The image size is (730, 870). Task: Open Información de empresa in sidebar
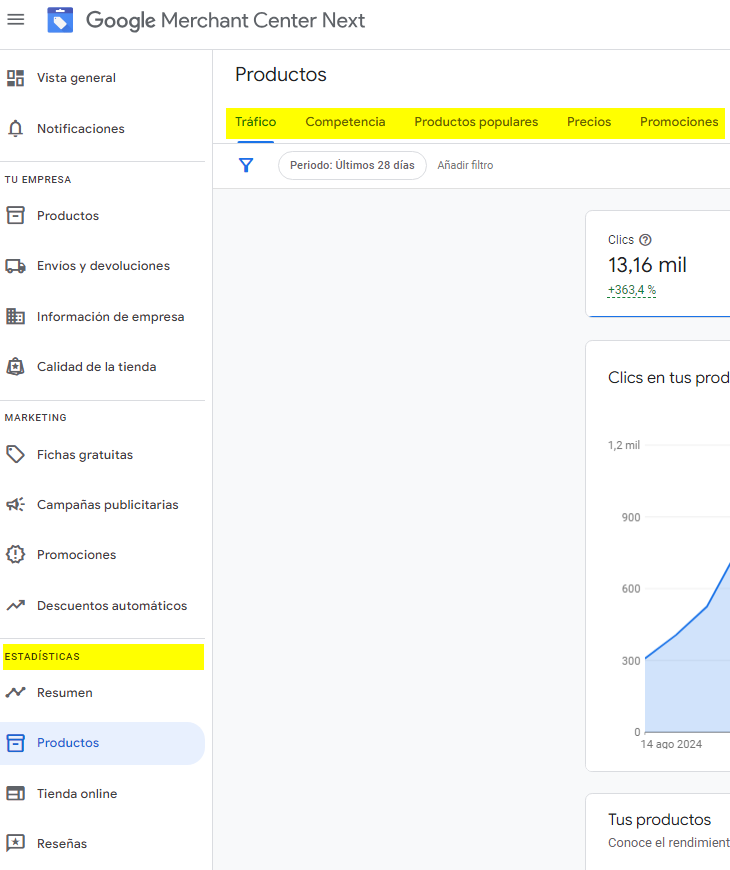[110, 317]
